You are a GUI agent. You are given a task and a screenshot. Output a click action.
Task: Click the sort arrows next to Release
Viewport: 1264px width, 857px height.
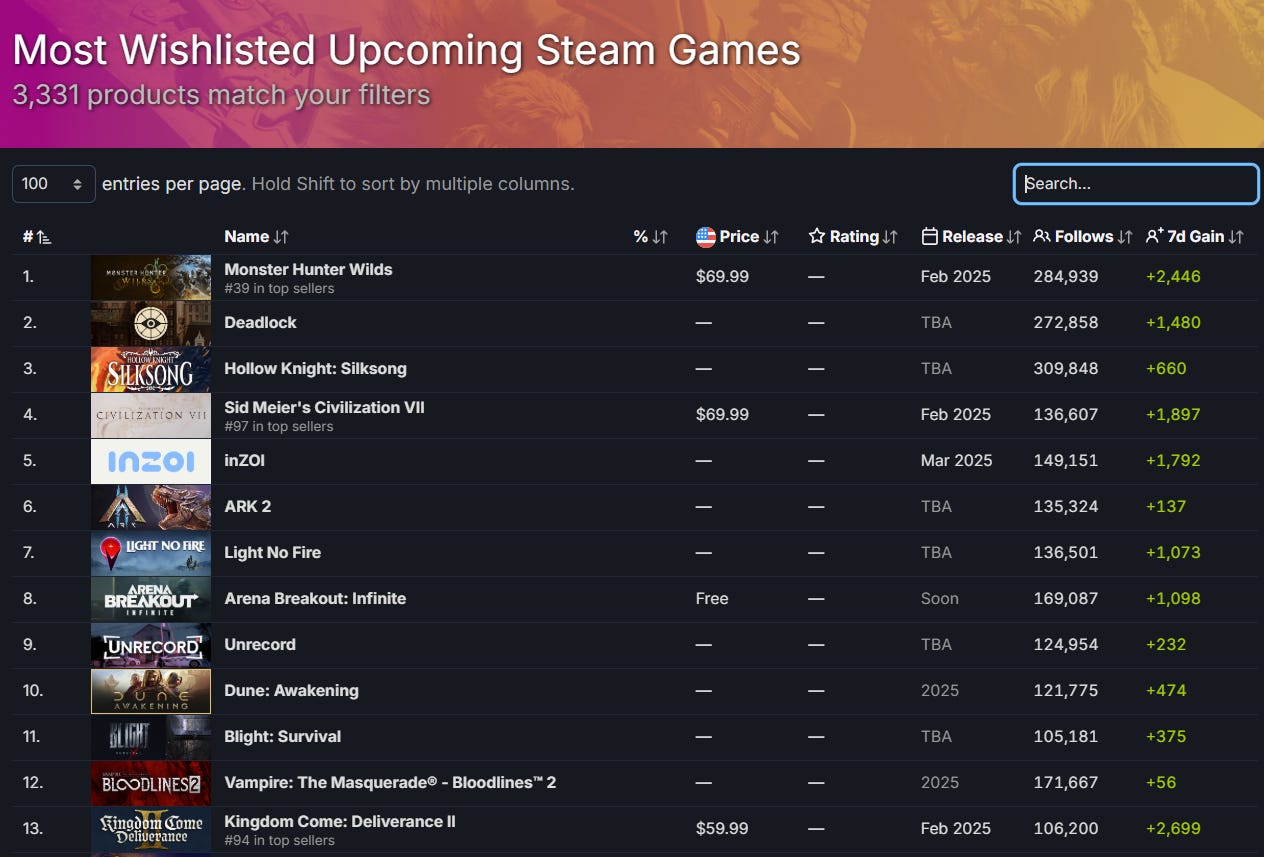1014,237
